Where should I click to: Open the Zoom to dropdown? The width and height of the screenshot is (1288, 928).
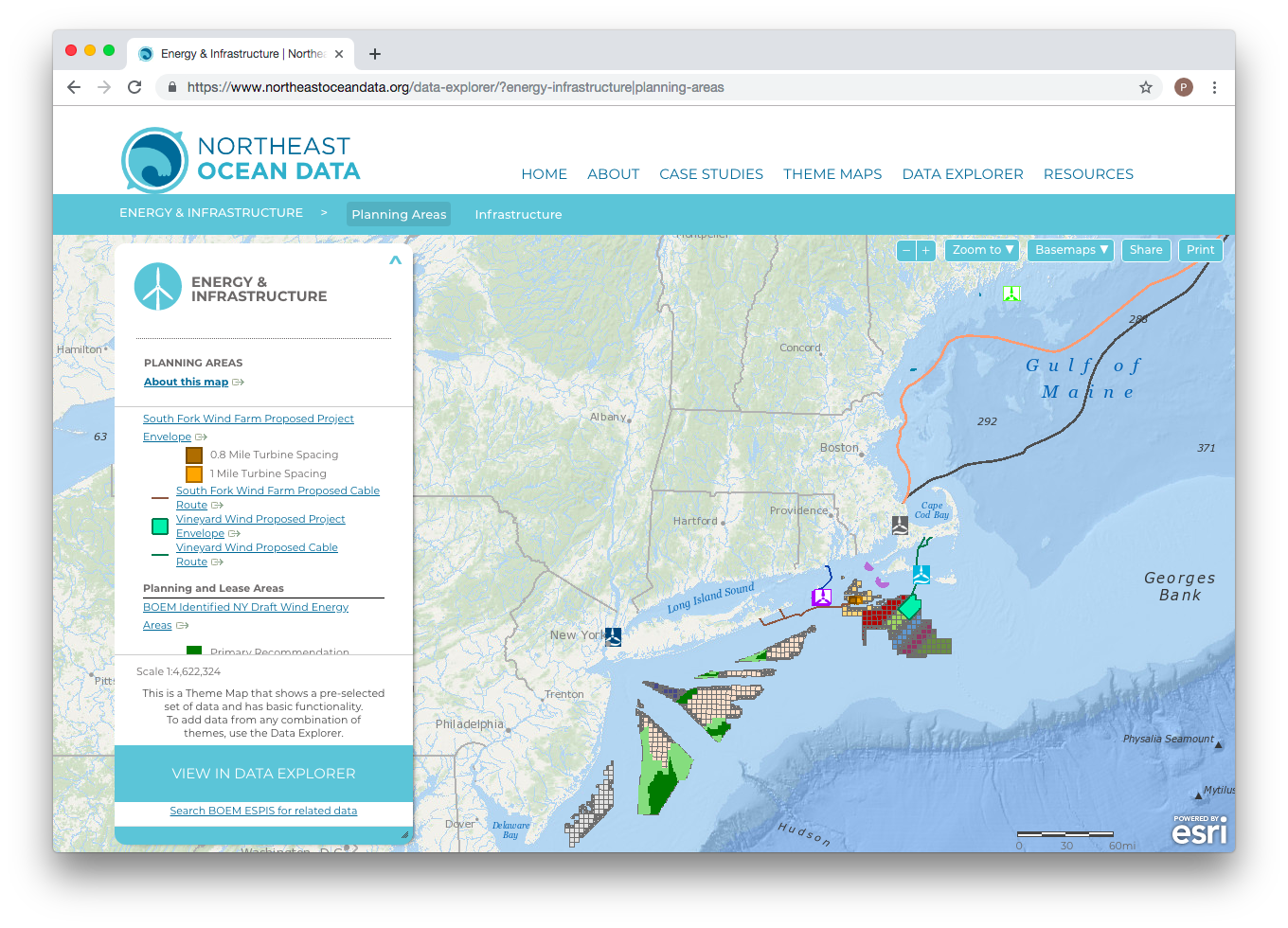point(982,250)
